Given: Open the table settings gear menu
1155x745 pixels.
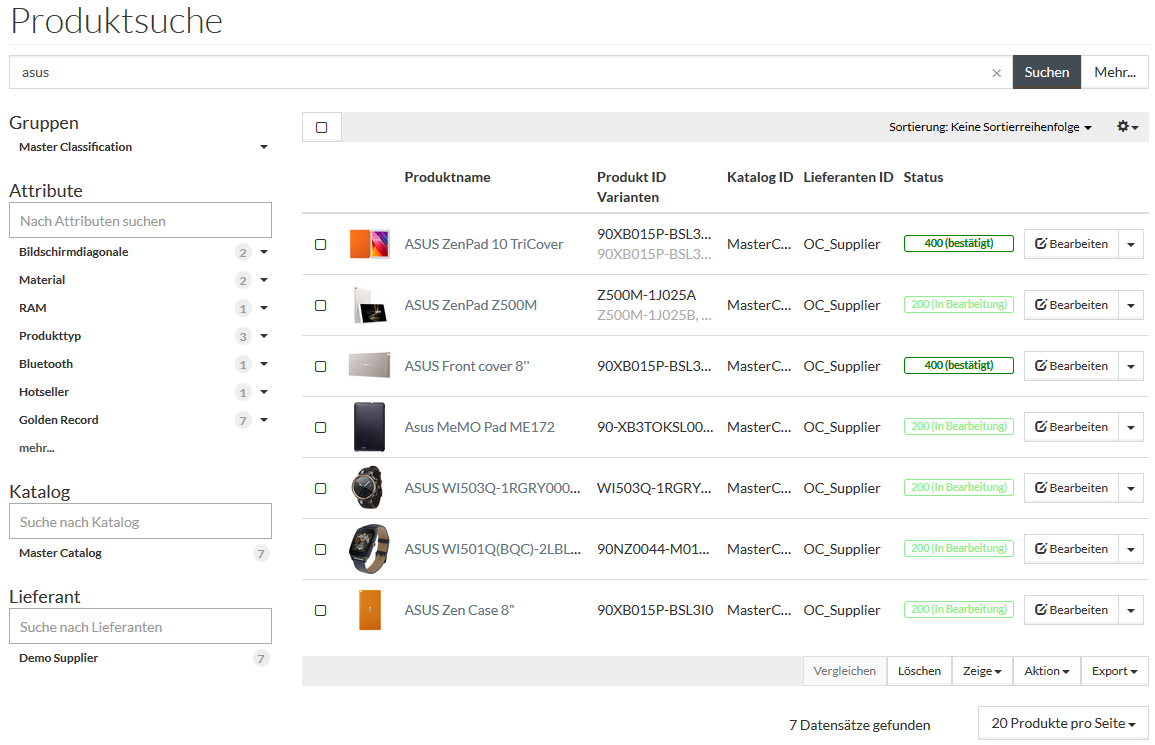Looking at the screenshot, I should [x=1127, y=127].
